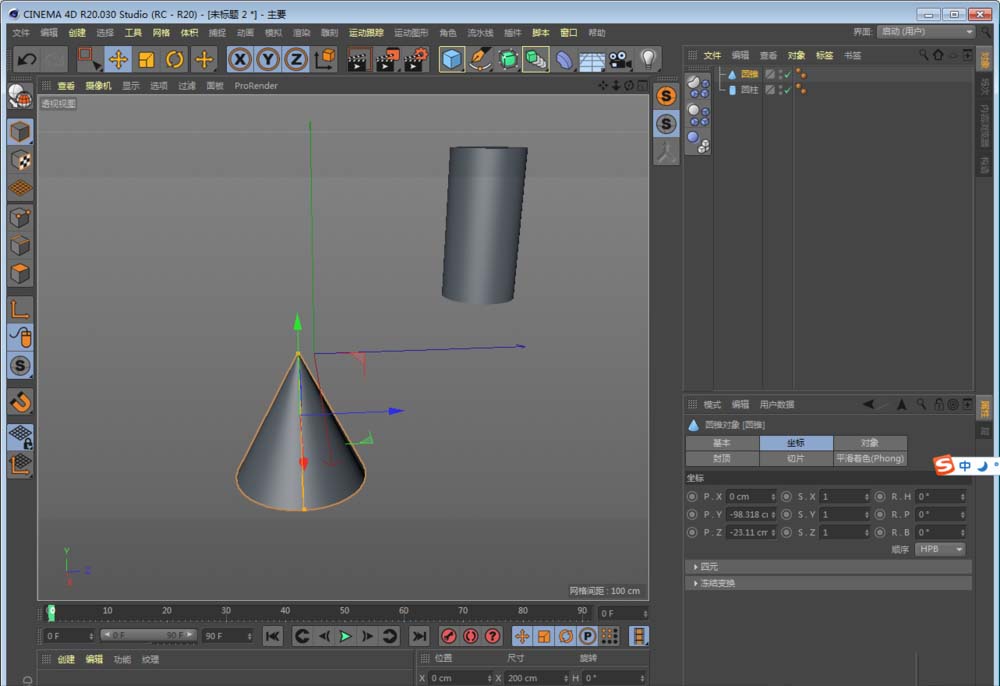Lock the X axis toolbar icon
1000x686 pixels.
click(x=240, y=59)
